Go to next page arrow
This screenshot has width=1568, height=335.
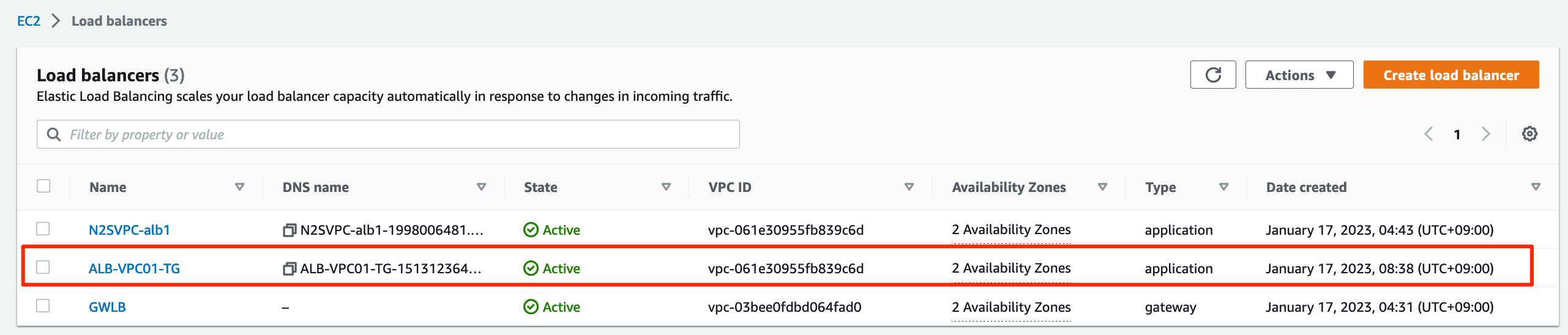pyautogui.click(x=1485, y=134)
